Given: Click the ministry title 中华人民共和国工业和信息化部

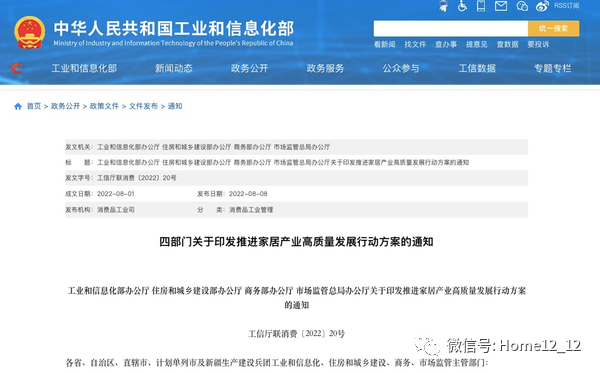Looking at the screenshot, I should point(174,28).
